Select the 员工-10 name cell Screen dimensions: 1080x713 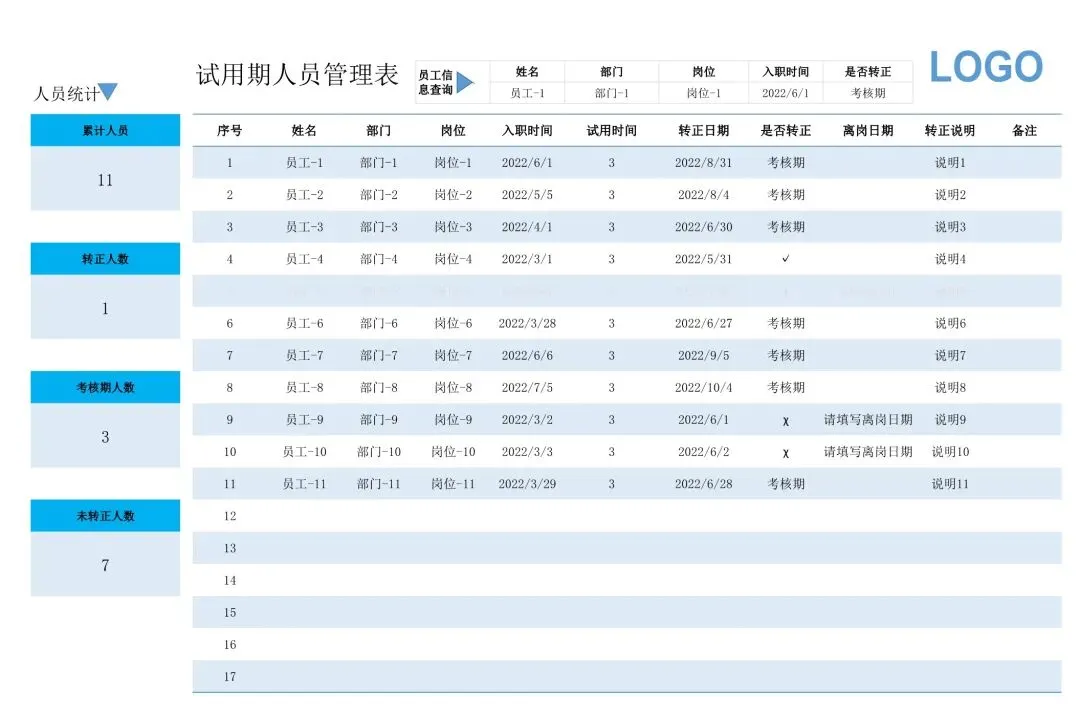(x=304, y=452)
